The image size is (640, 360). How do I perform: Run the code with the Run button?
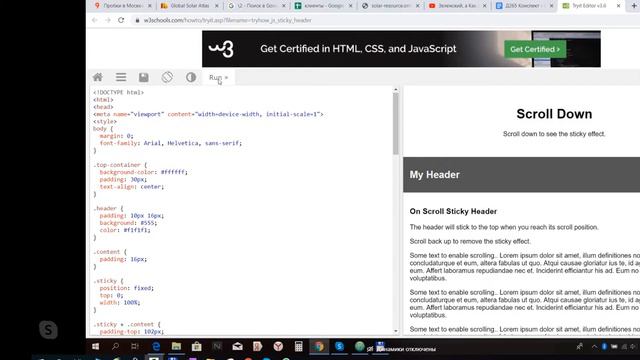pyautogui.click(x=219, y=78)
